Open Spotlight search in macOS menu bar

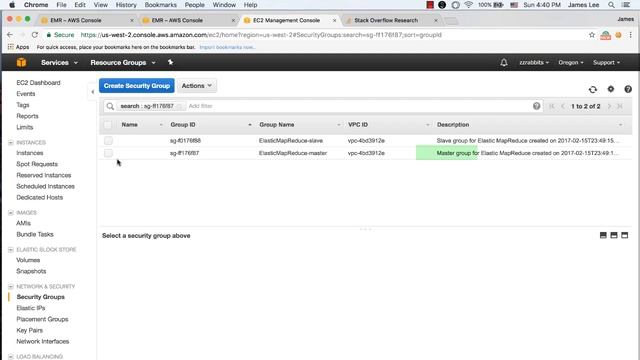[x=611, y=5]
